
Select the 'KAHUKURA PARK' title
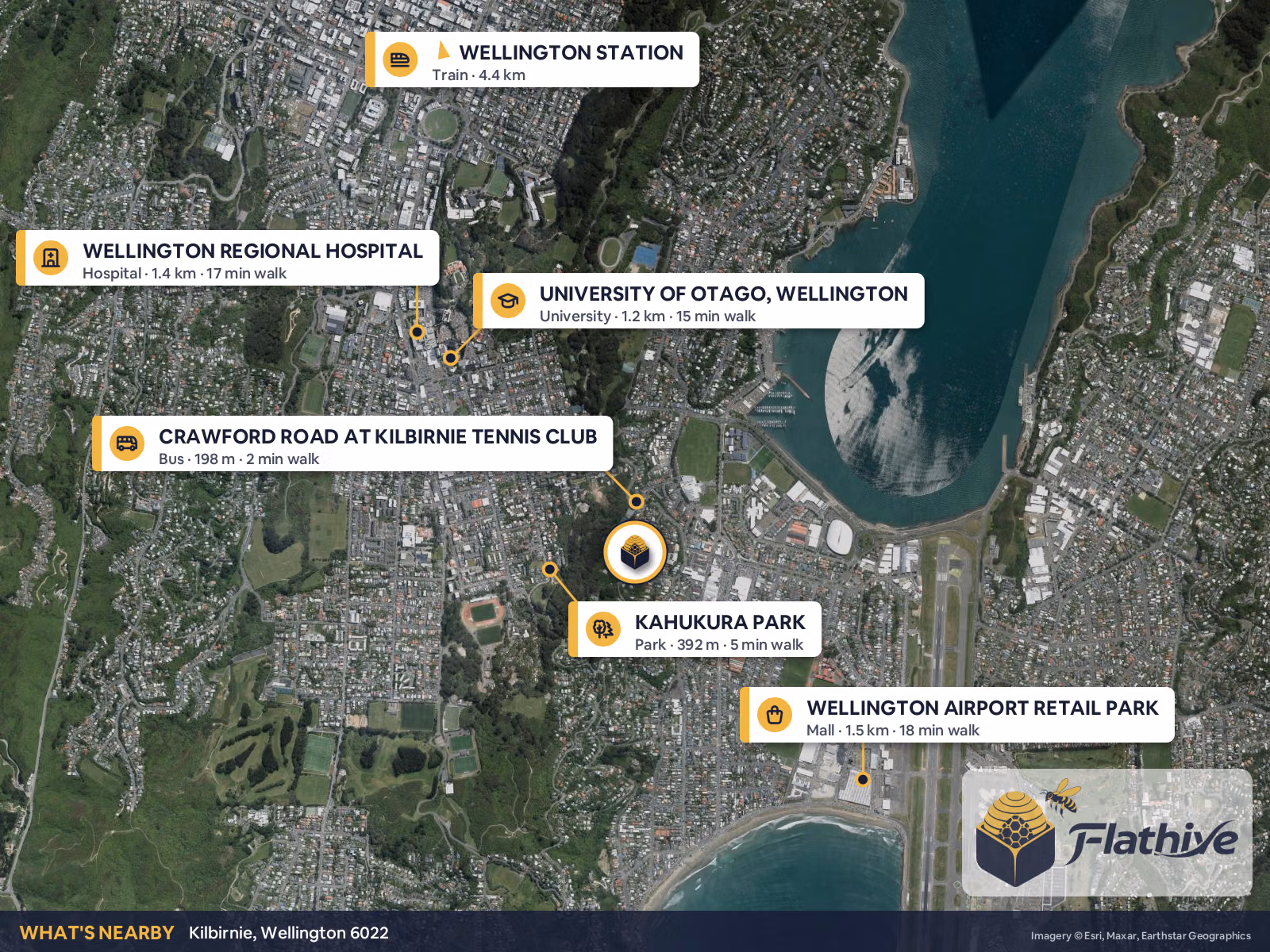(x=720, y=622)
